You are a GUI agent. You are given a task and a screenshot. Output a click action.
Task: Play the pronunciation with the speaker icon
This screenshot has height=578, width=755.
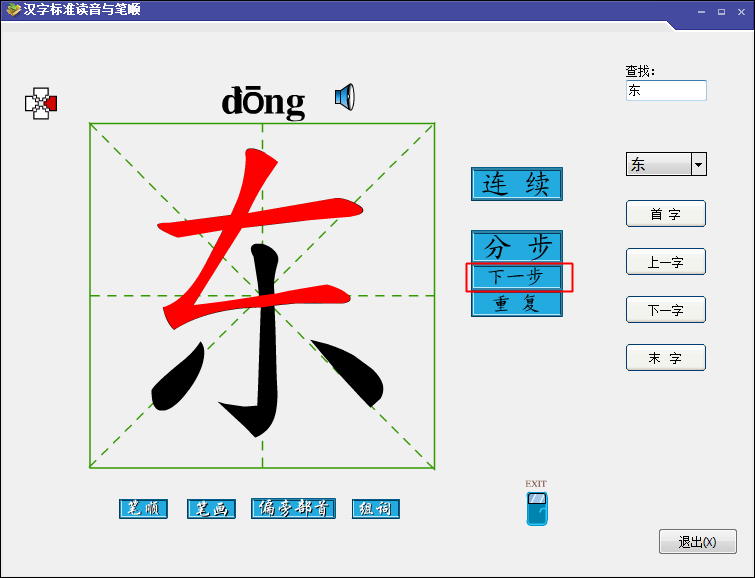[345, 97]
